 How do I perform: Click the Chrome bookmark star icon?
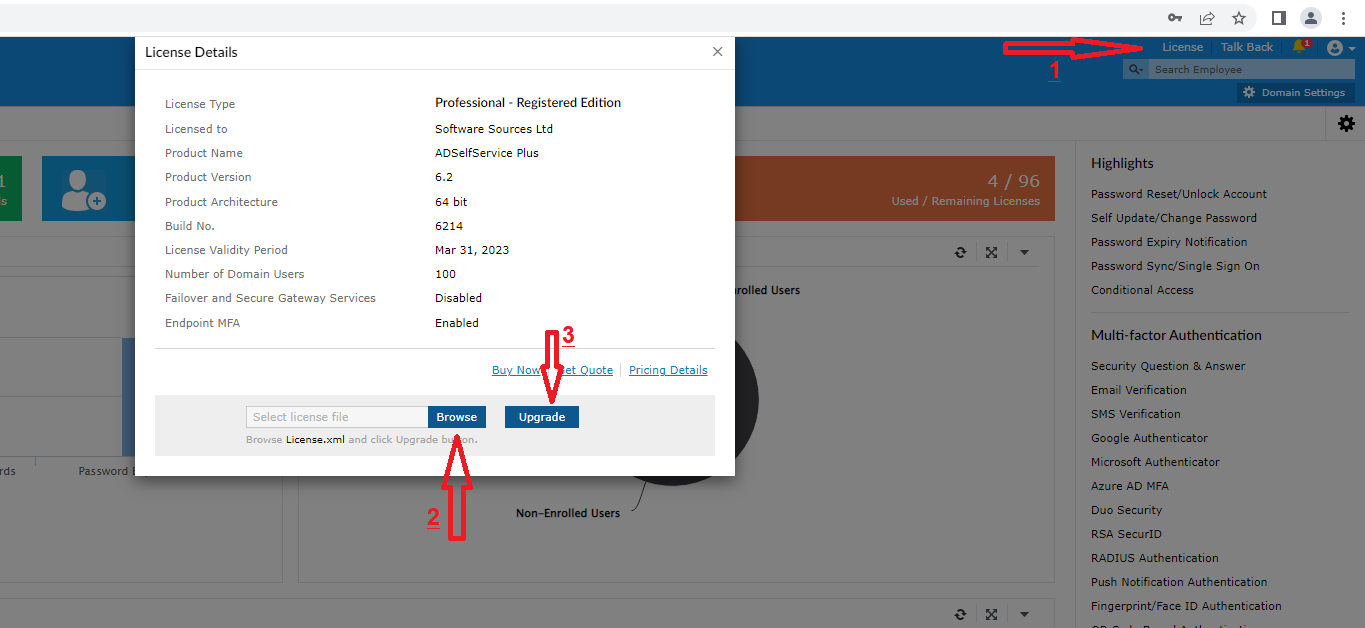click(1239, 18)
